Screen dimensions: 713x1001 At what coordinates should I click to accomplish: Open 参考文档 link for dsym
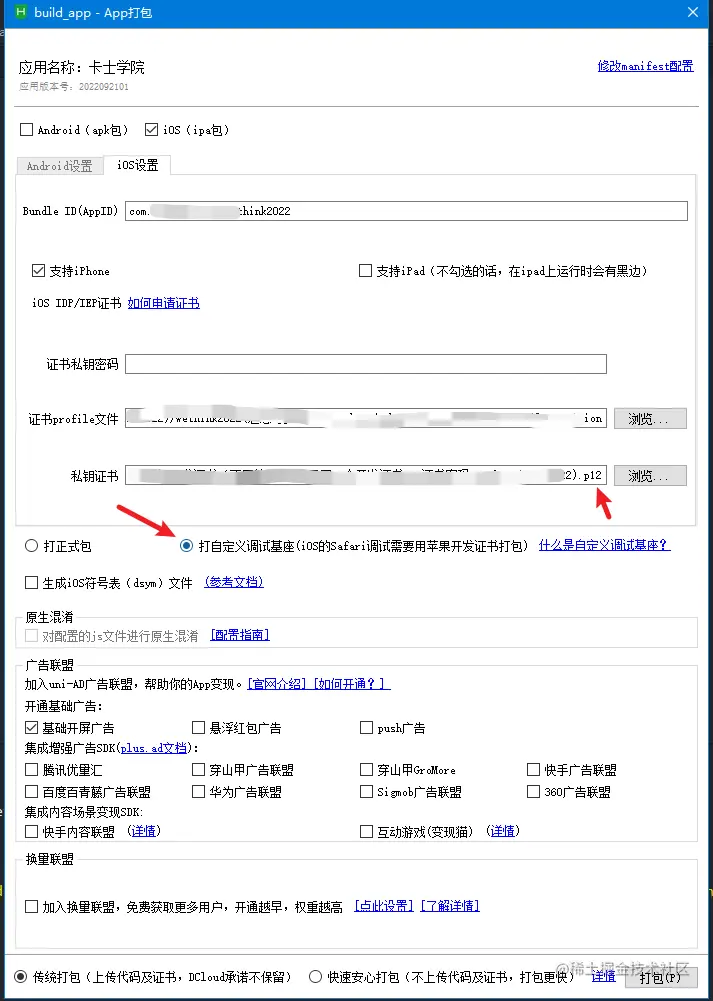(x=234, y=582)
